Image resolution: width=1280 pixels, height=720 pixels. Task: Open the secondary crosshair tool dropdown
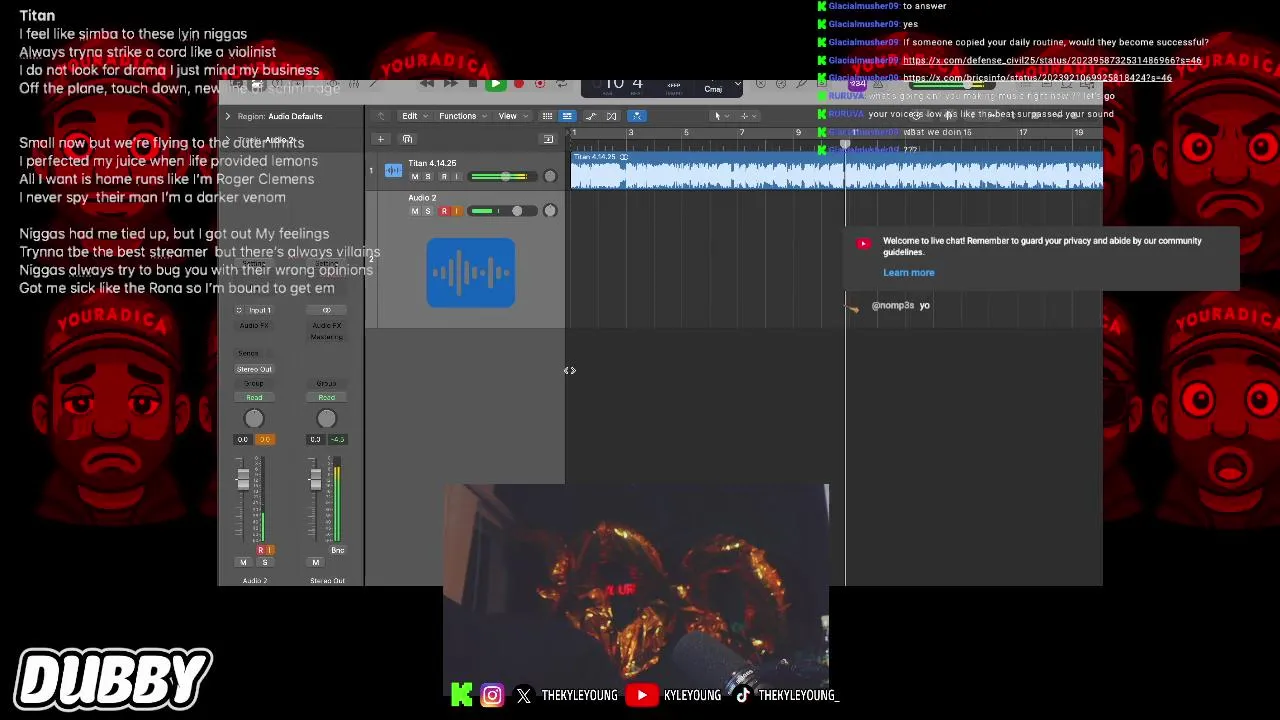[747, 116]
